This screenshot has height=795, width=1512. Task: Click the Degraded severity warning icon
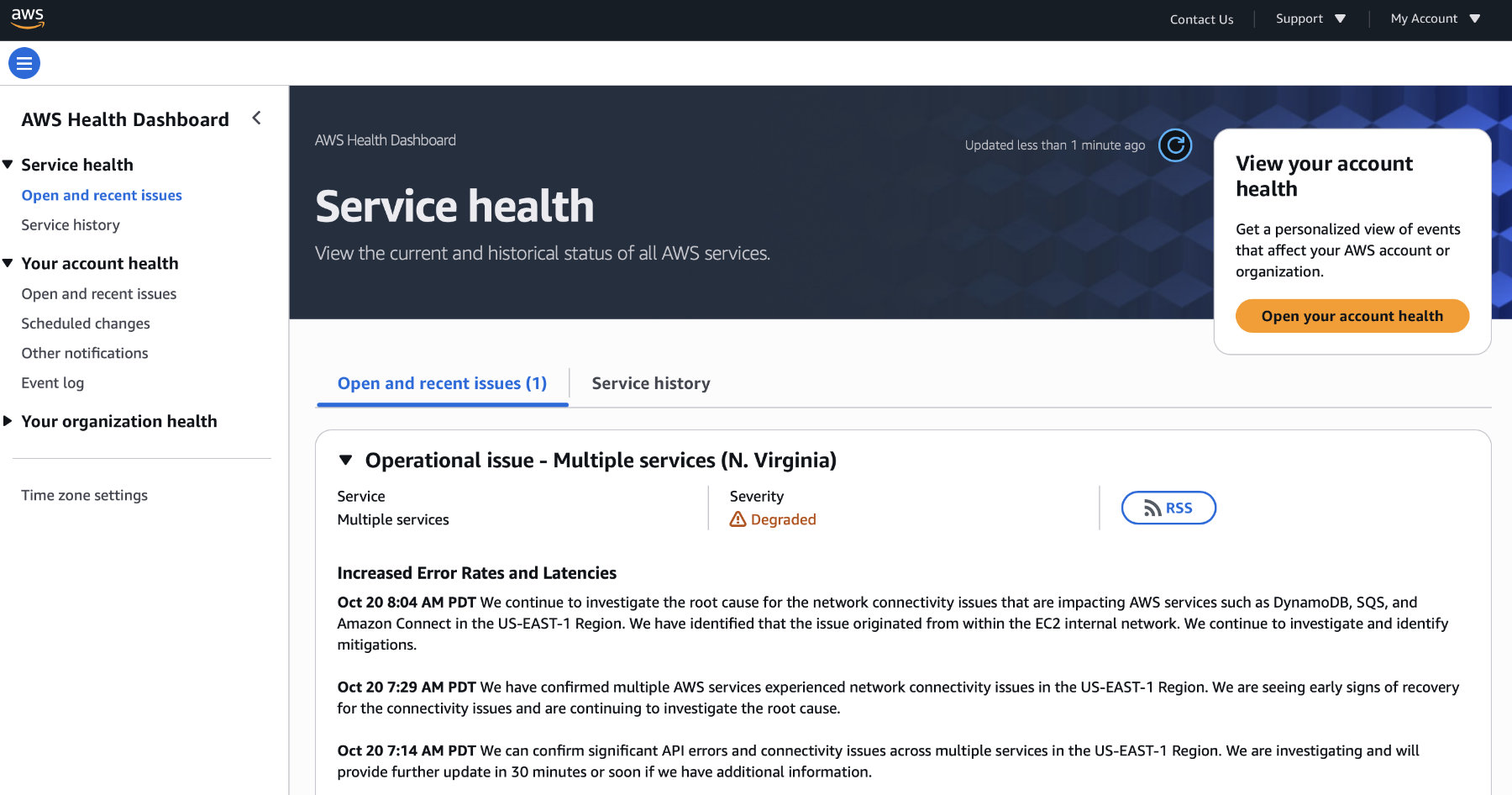tap(738, 519)
